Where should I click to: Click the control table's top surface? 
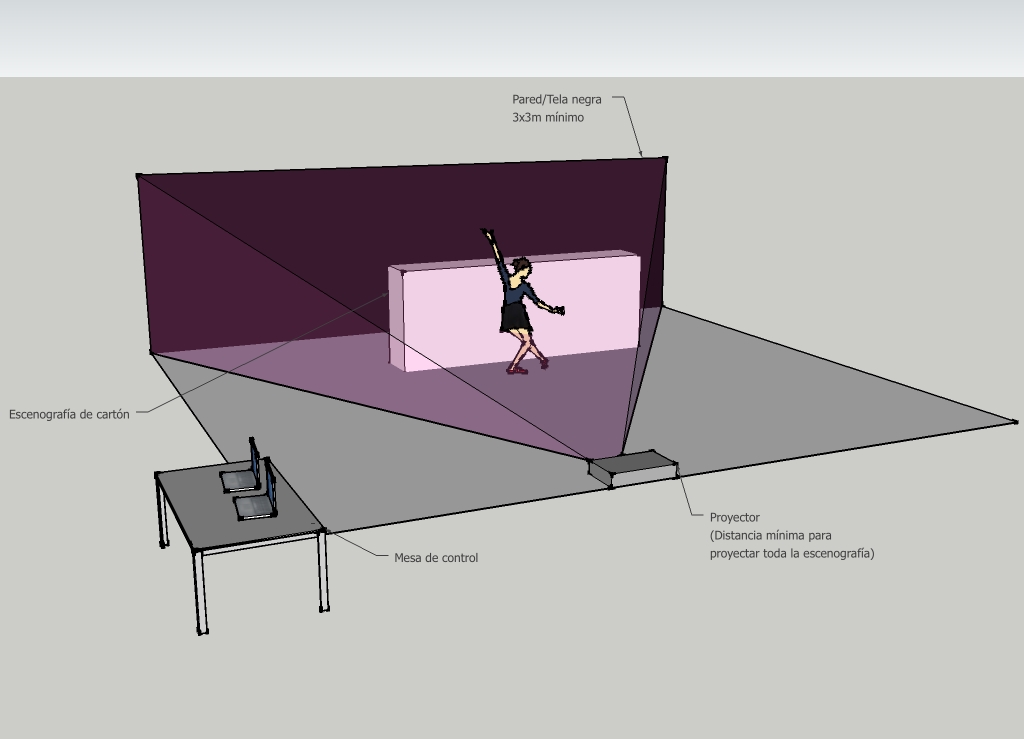200,510
